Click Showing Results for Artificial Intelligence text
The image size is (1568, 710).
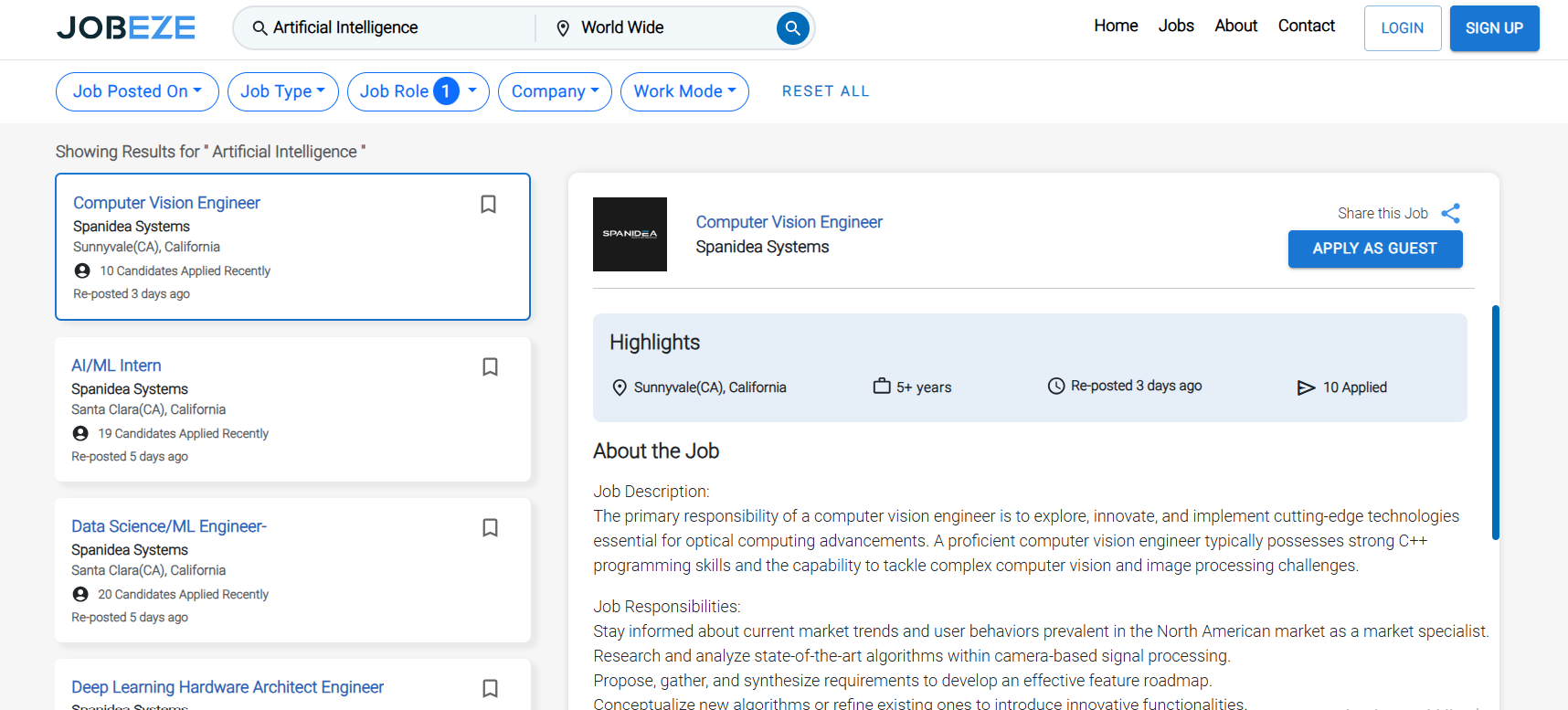[x=211, y=152]
